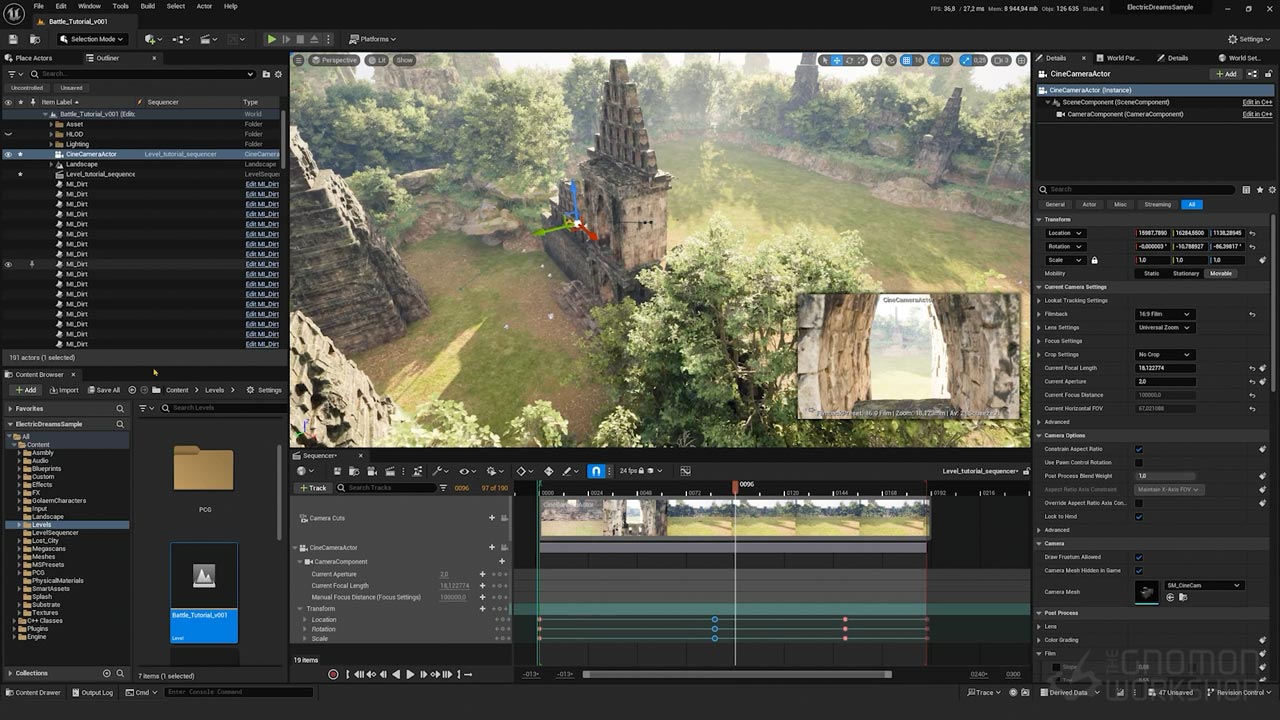Image resolution: width=1280 pixels, height=720 pixels.
Task: Click the Import button in Content Browser
Action: [x=63, y=390]
